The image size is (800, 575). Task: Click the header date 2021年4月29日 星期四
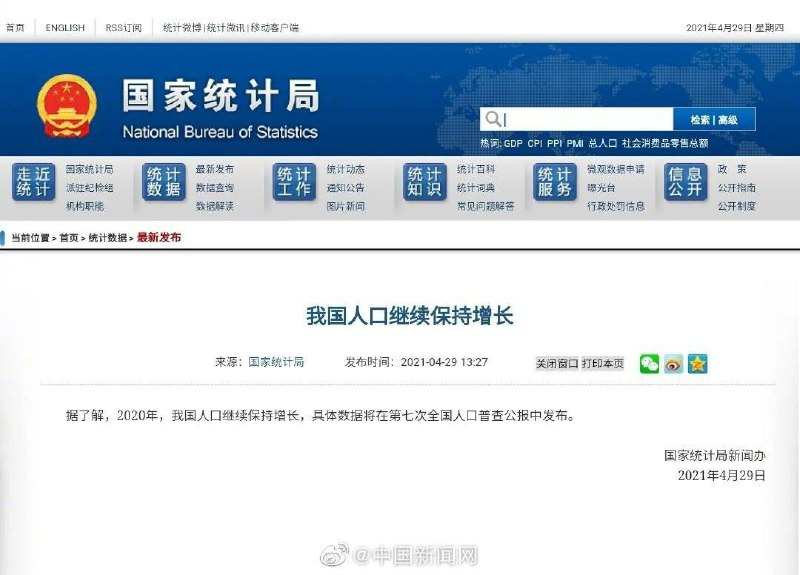click(735, 28)
